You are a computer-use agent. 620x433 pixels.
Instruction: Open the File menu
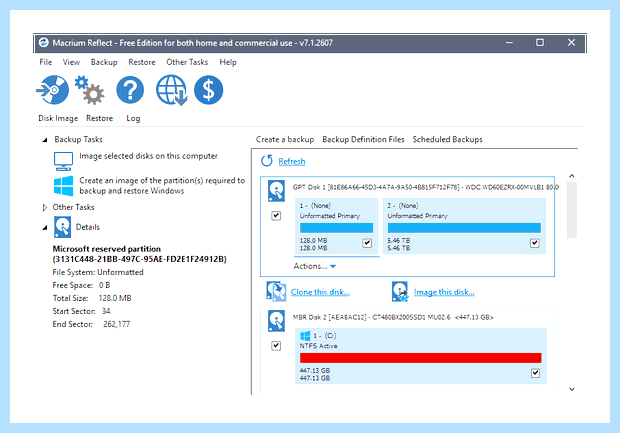[x=45, y=62]
